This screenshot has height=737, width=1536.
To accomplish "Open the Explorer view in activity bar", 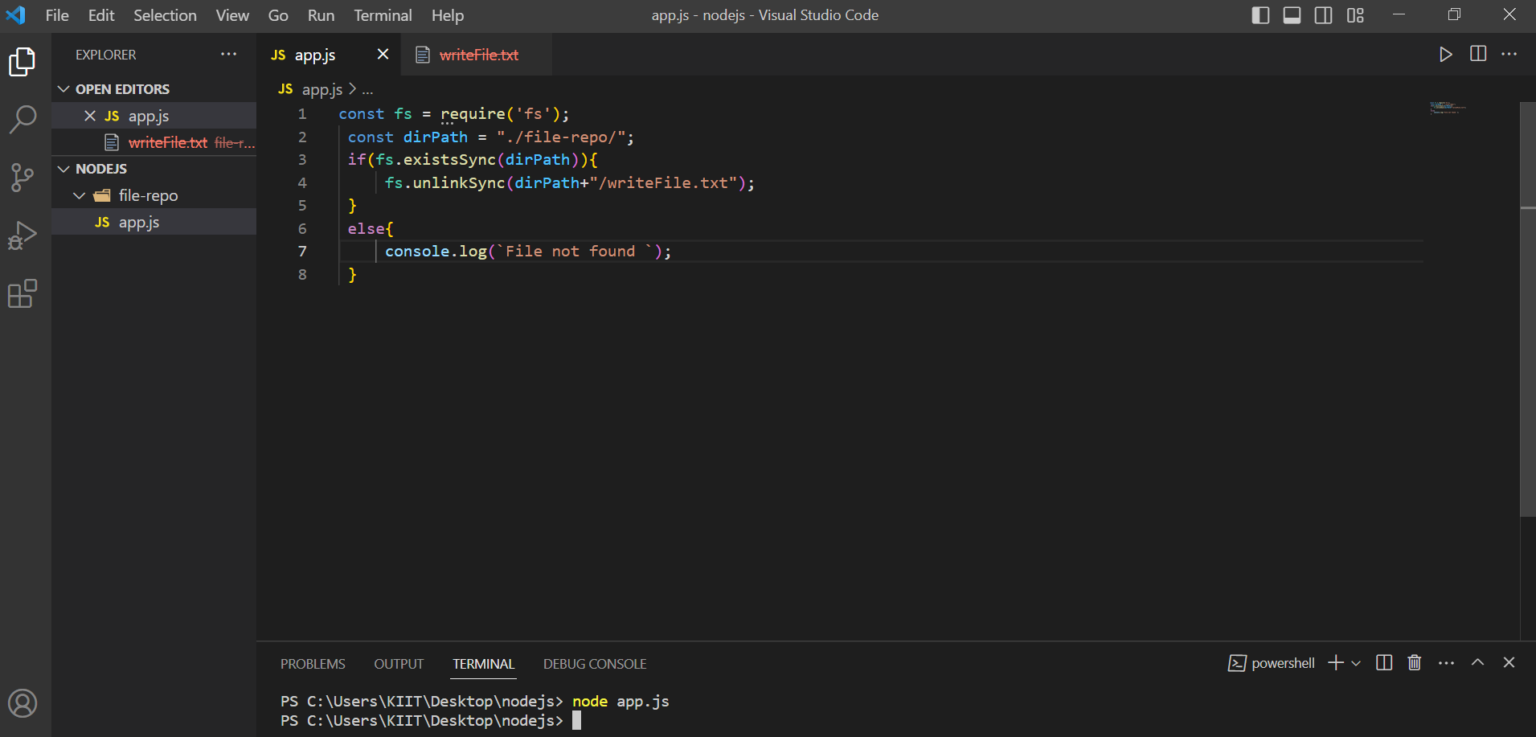I will [21, 61].
